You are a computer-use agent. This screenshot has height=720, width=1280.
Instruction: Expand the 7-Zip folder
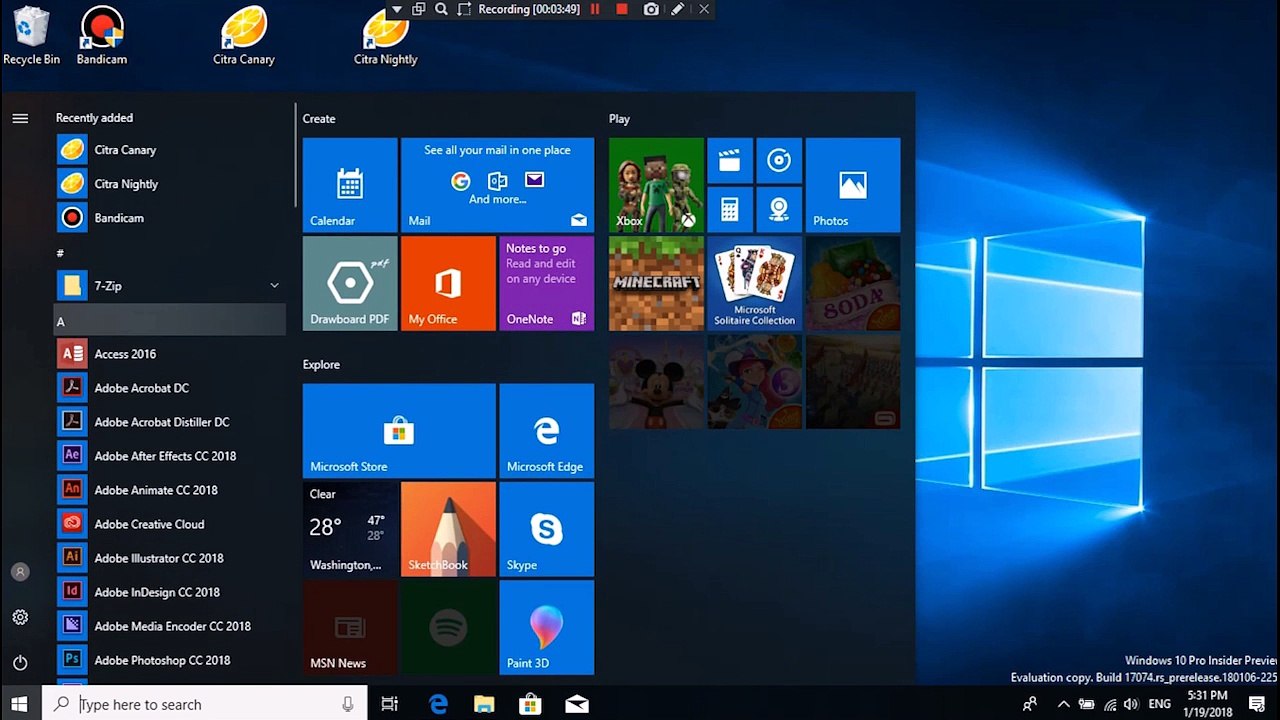(170, 286)
